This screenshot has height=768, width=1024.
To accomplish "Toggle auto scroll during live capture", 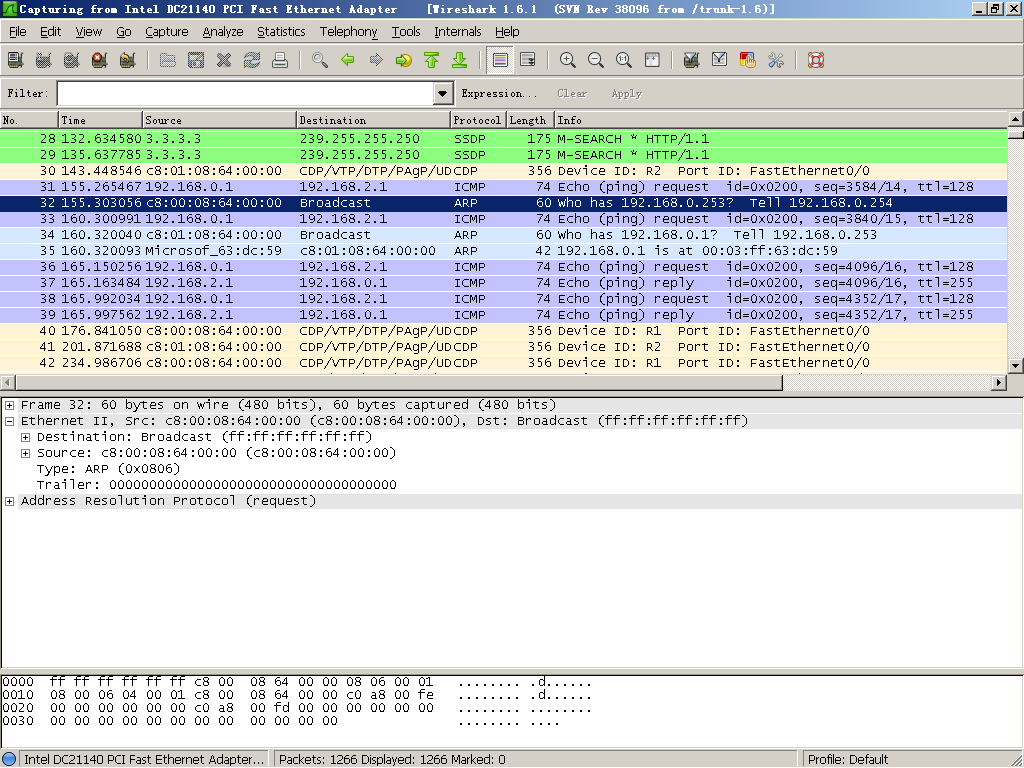I will [528, 60].
